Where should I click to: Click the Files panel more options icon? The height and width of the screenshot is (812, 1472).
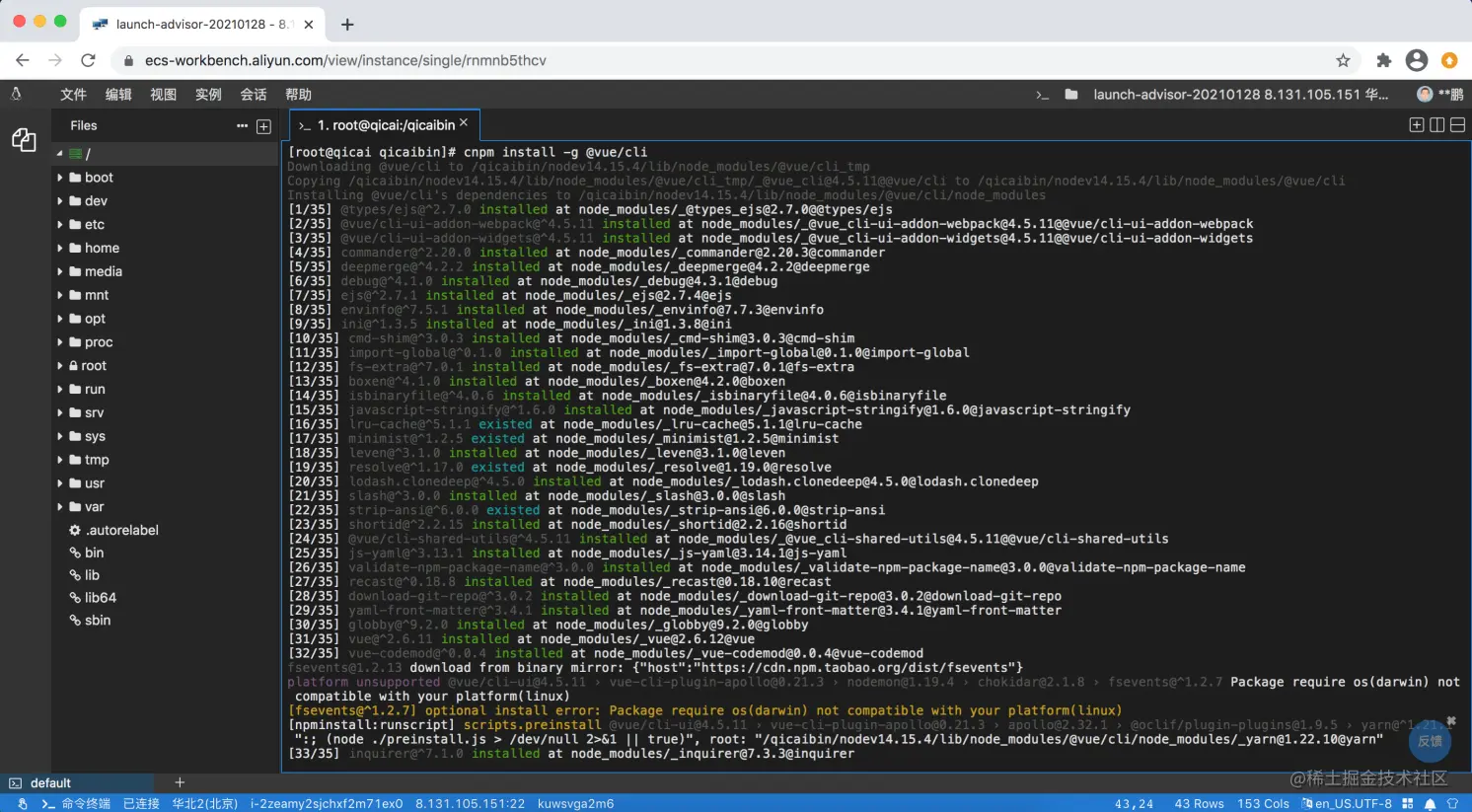click(x=242, y=125)
